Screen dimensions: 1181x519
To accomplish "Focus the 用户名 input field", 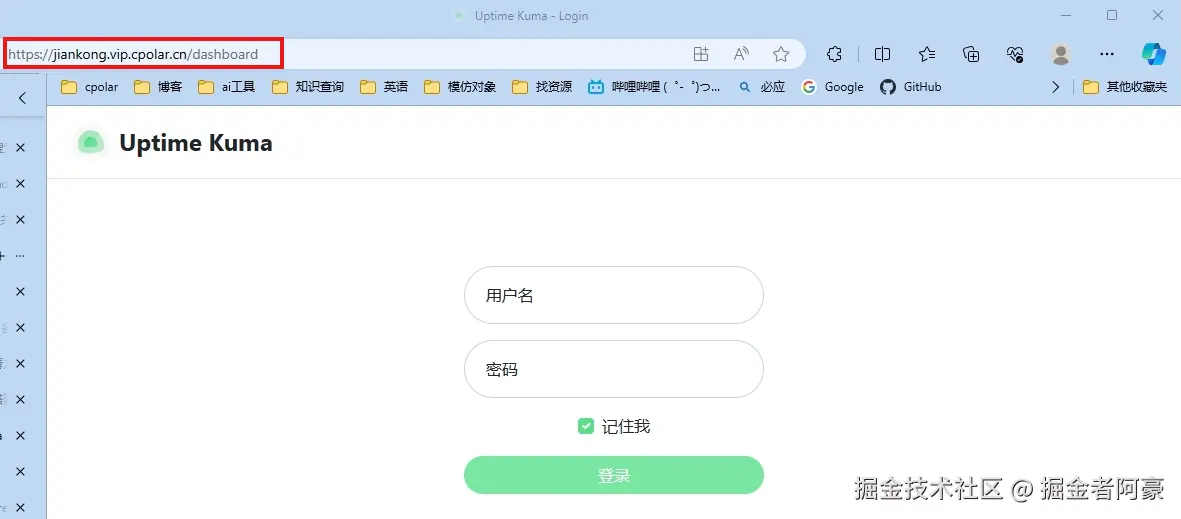I will (614, 295).
